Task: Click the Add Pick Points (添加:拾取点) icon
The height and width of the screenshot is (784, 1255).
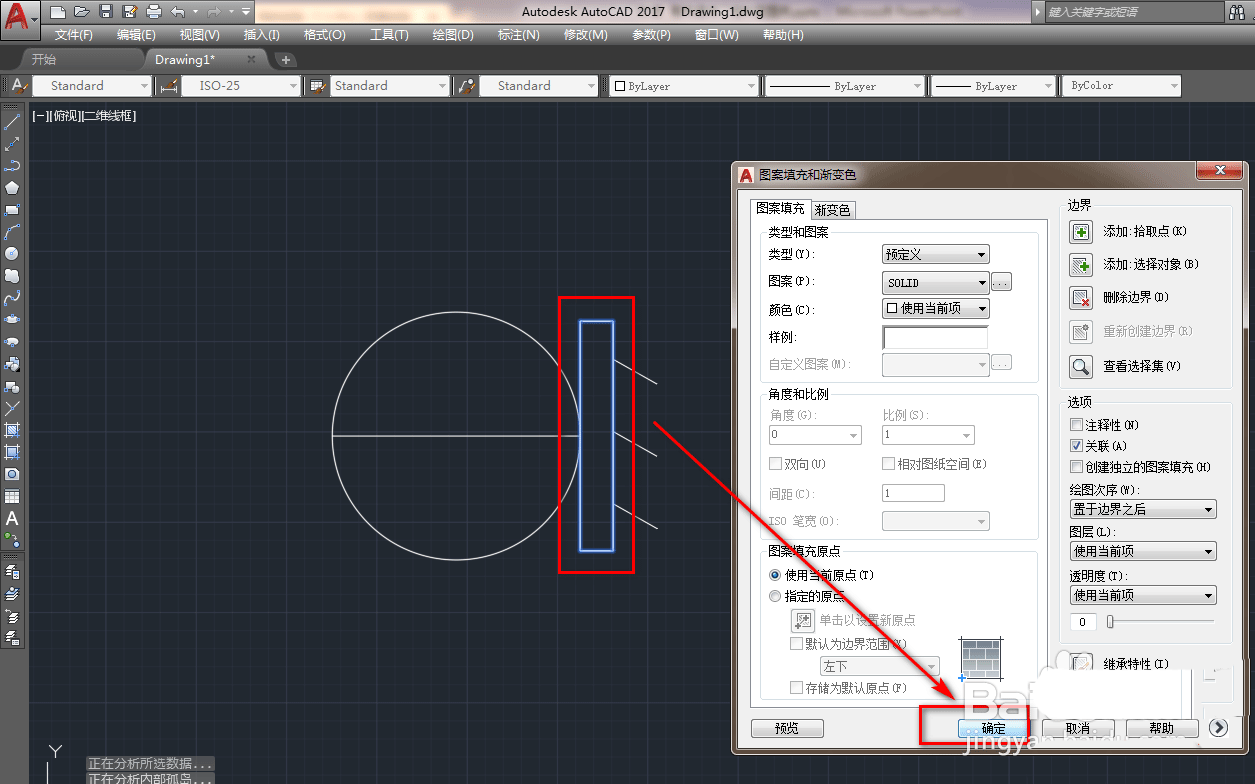Action: tap(1080, 232)
